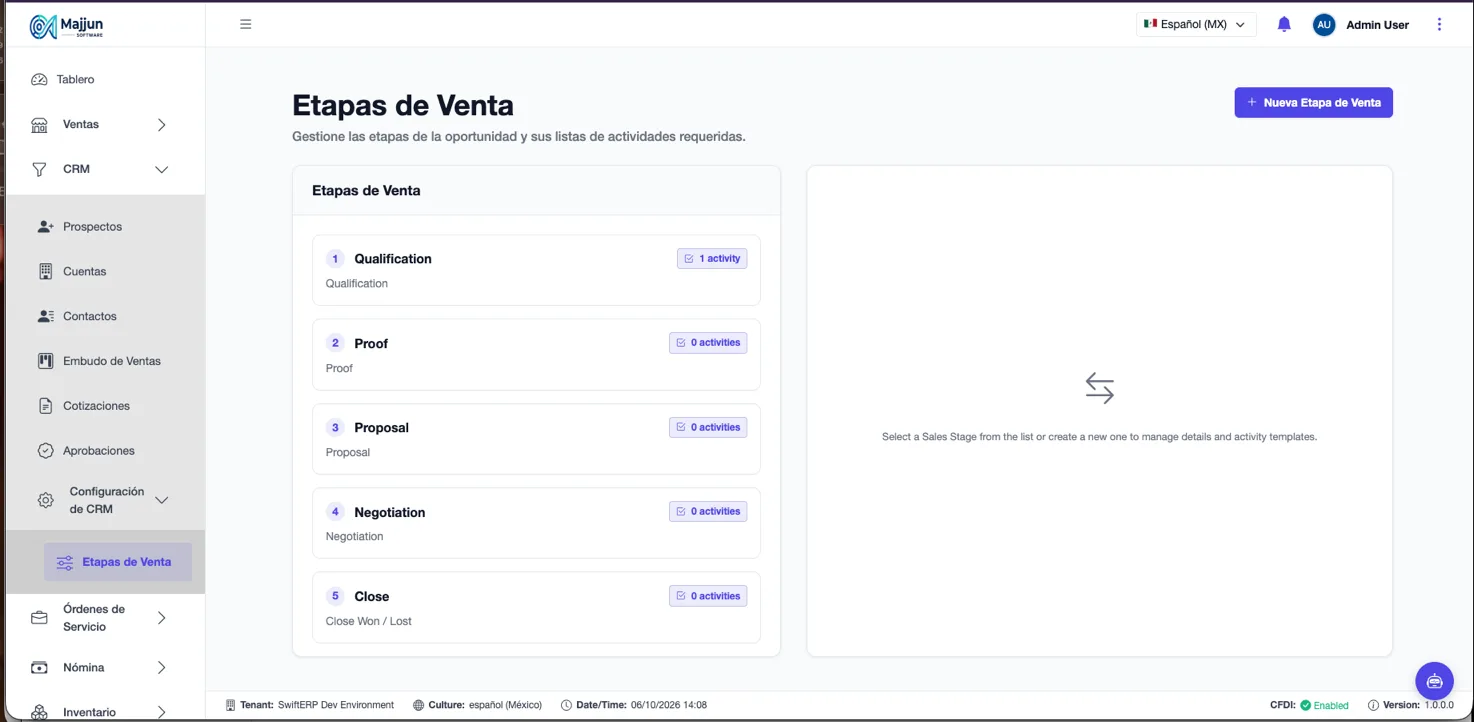Open the Español (MX) language dropdown

point(1196,25)
